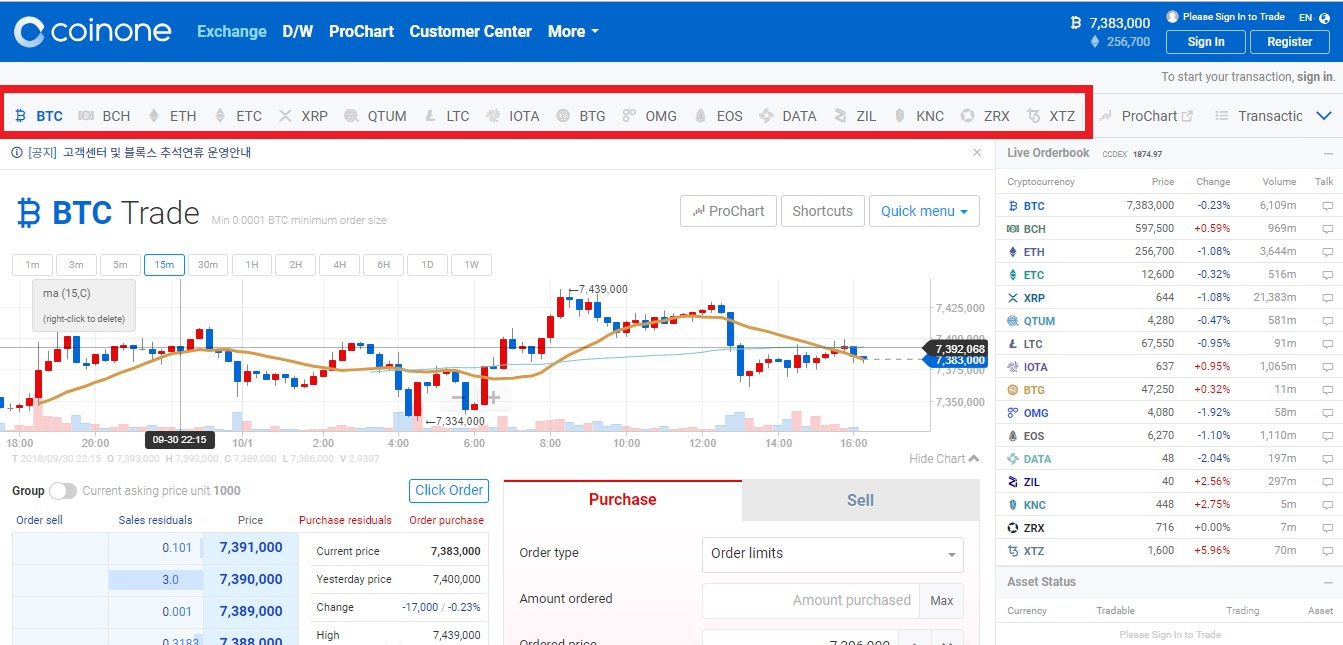Open the ZIL row talk chat icon
This screenshot has height=645, width=1343.
1328,482
